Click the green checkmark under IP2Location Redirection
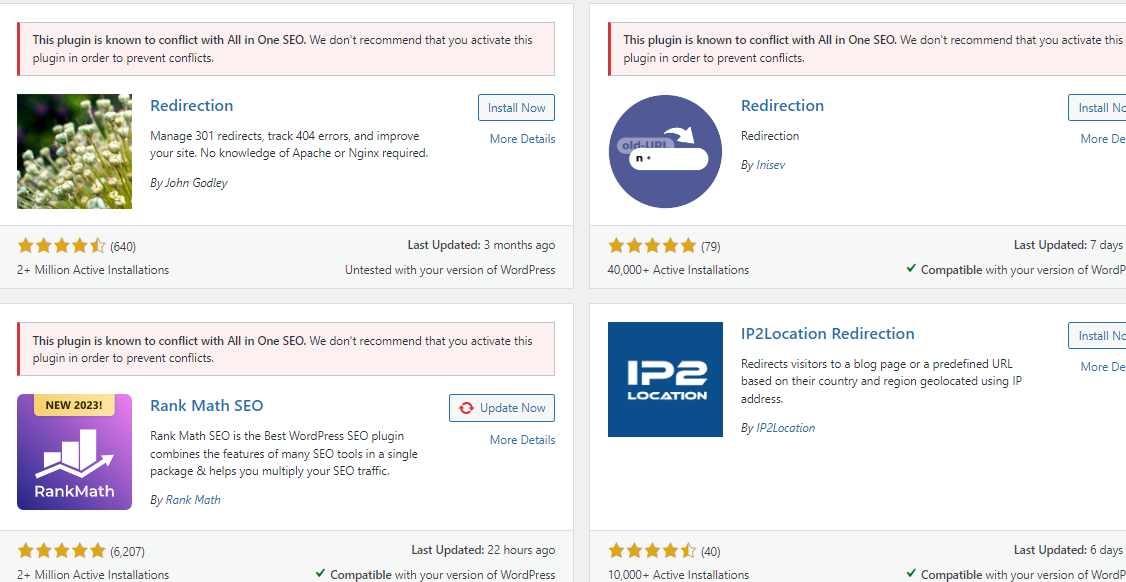This screenshot has width=1126, height=582. click(x=911, y=574)
